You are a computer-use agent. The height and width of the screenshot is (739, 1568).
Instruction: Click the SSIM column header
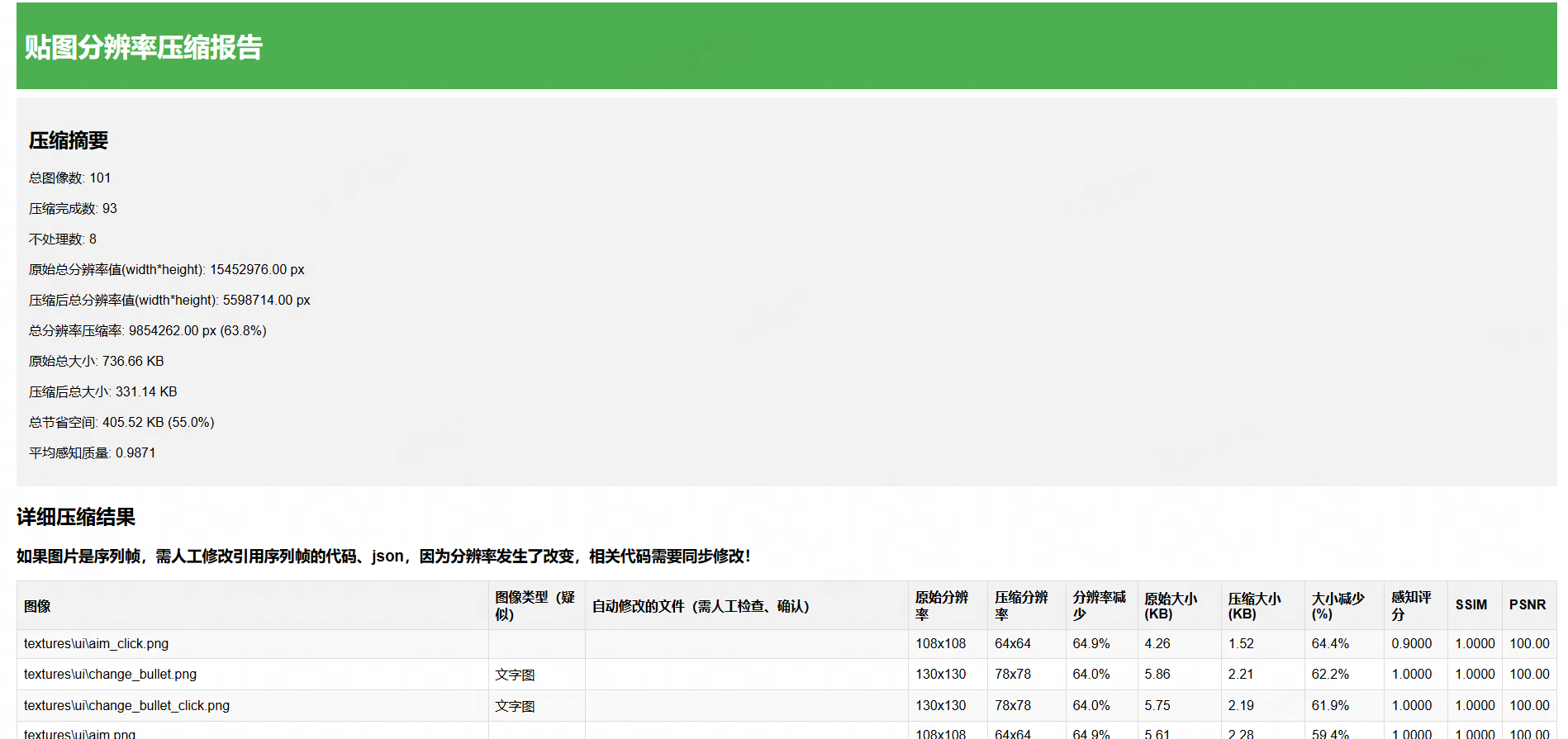[1471, 605]
